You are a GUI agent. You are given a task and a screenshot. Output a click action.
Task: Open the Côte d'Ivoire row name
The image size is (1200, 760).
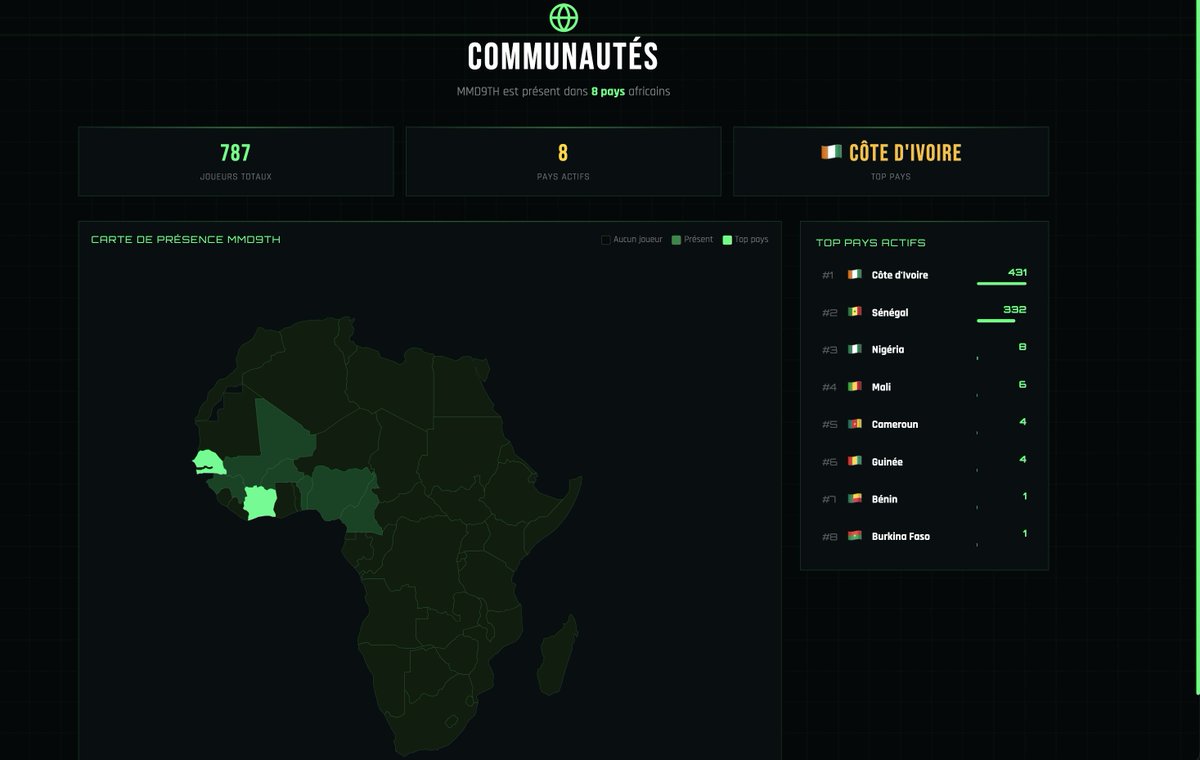(x=900, y=275)
